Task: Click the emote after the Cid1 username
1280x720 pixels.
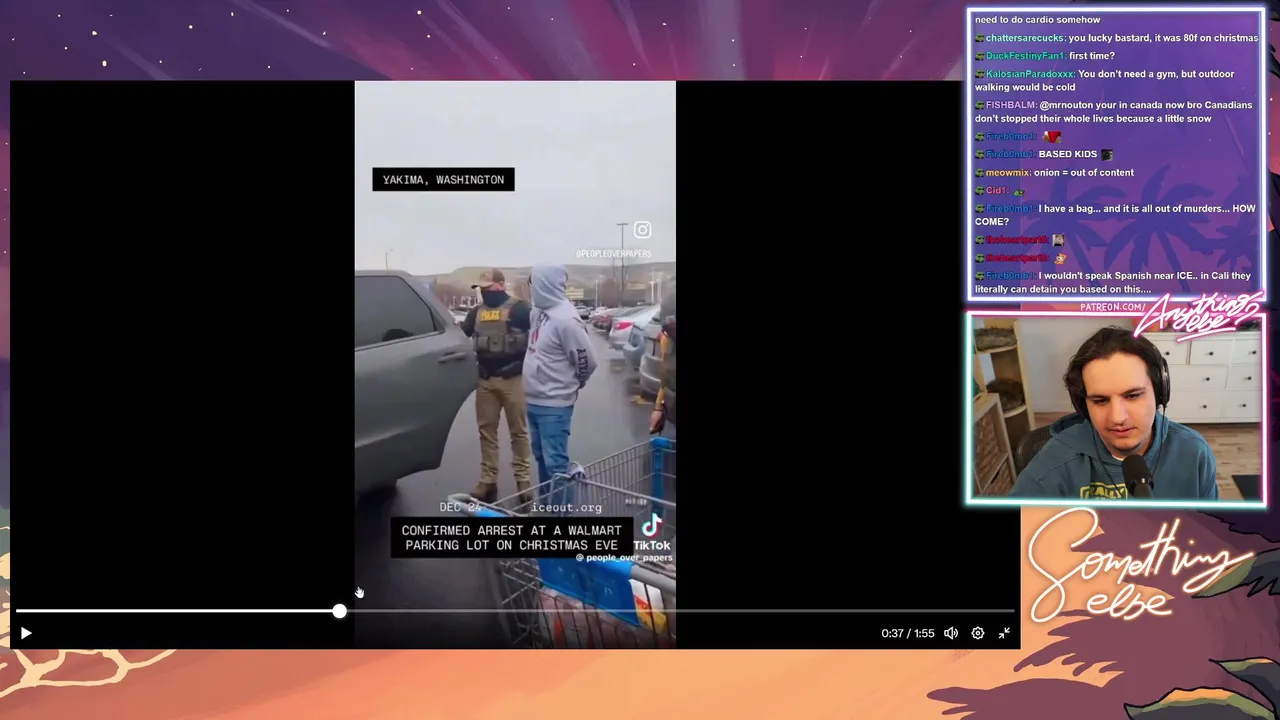Action: (1019, 191)
